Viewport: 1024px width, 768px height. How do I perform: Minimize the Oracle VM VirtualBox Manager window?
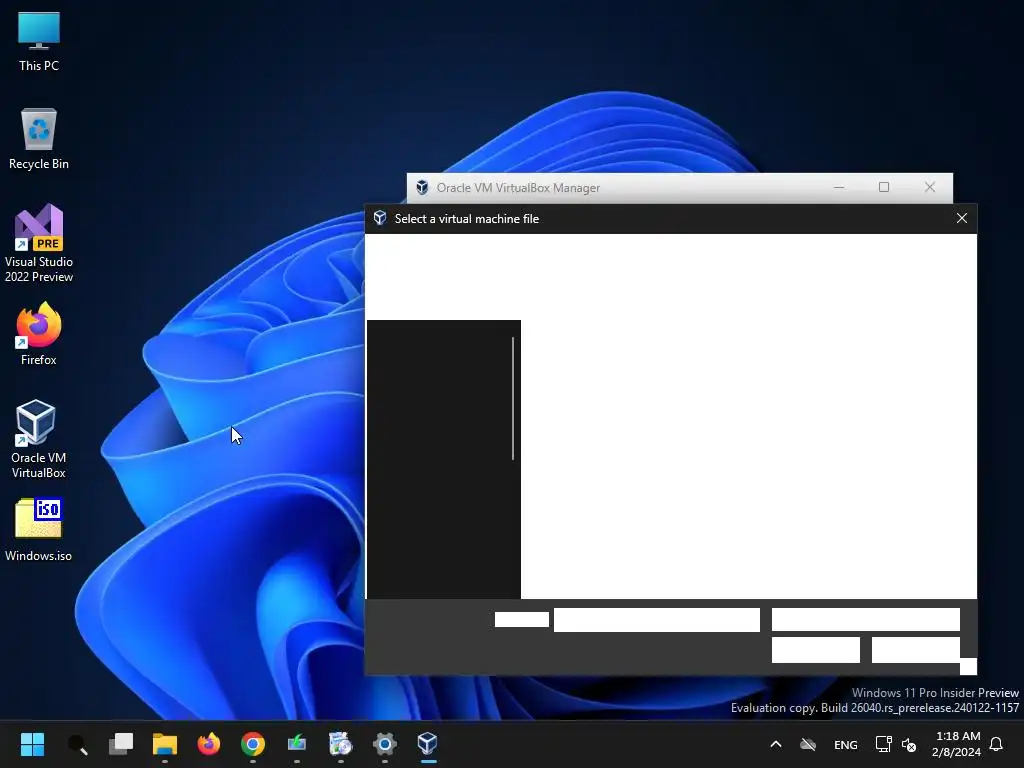tap(839, 187)
